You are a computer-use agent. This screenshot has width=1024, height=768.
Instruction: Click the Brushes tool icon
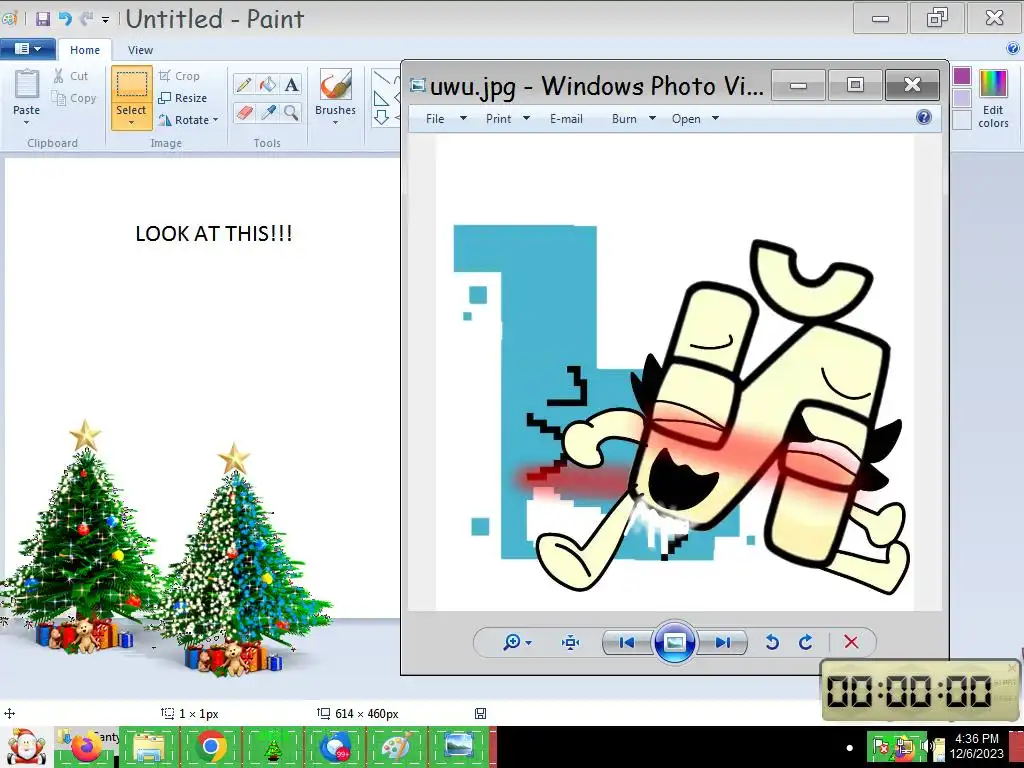(x=336, y=84)
